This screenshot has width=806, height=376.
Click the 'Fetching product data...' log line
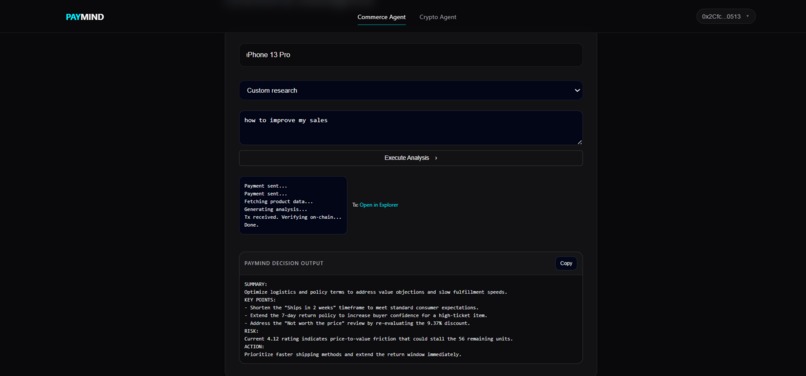279,202
